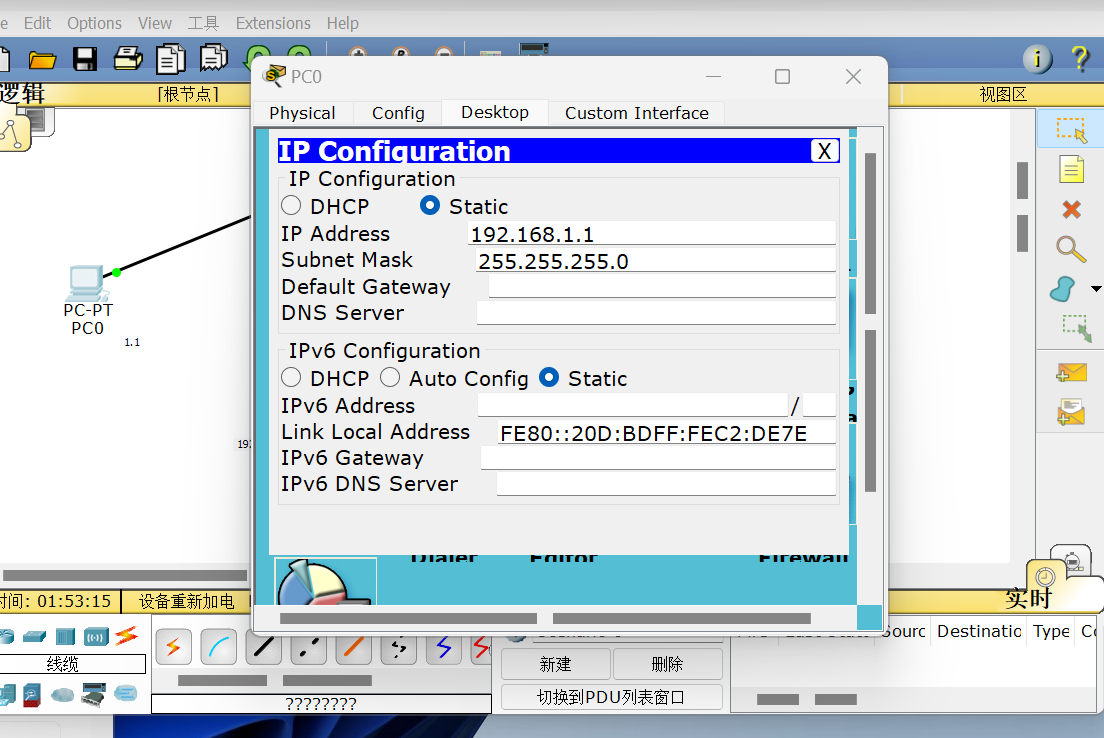Select the WAN Emulation cloud category
Viewport: 1104px width, 738px height.
63,695
